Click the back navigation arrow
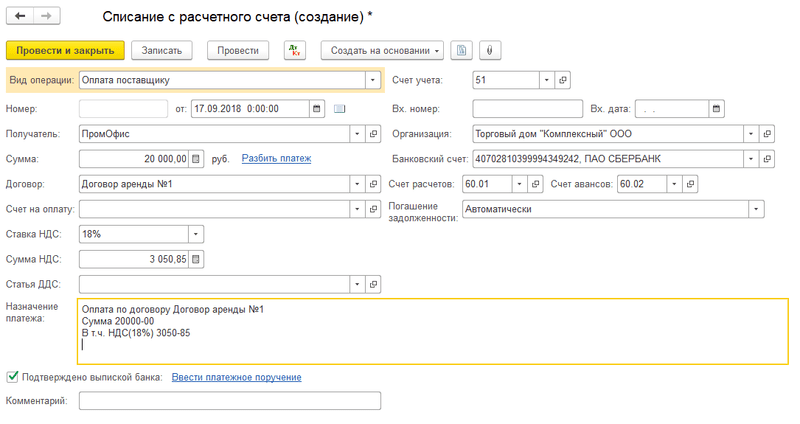 [x=20, y=18]
